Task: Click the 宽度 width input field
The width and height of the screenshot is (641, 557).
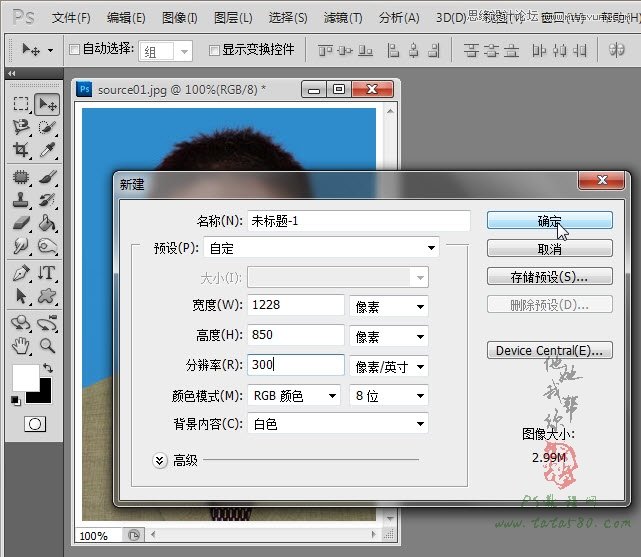Action: pyautogui.click(x=296, y=305)
